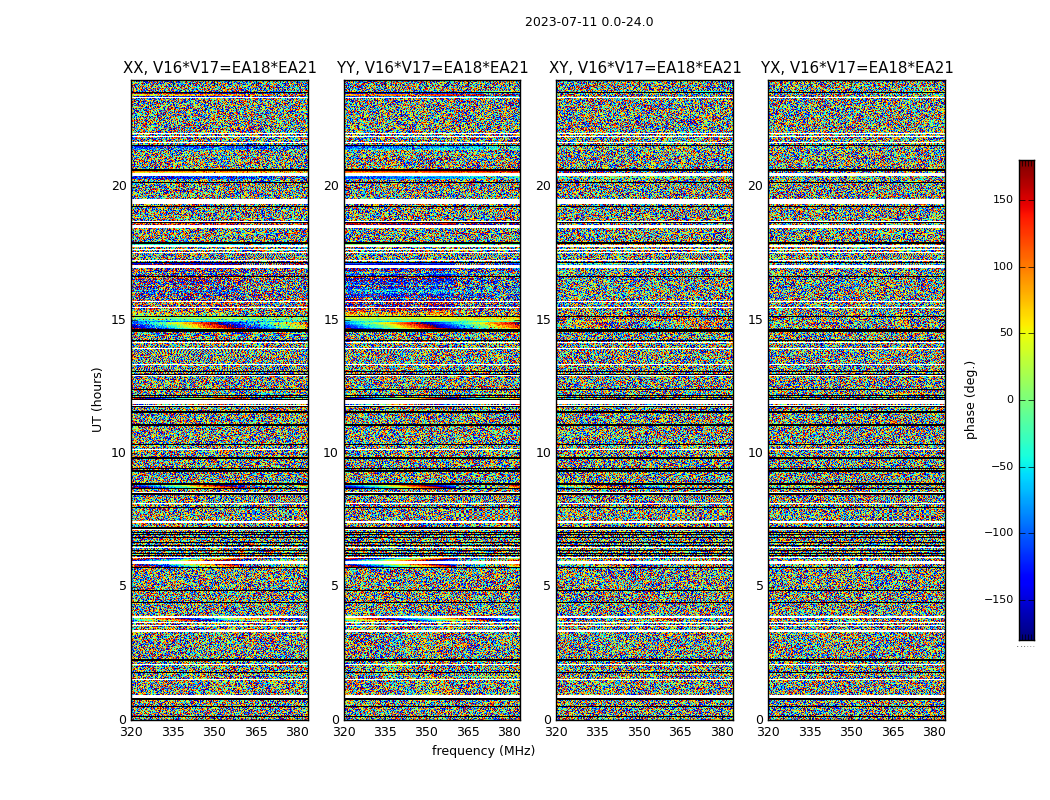The height and width of the screenshot is (800, 1050).
Task: Select the 'XY, V16*V17=EA18*EA21' panel title
Action: pyautogui.click(x=645, y=68)
